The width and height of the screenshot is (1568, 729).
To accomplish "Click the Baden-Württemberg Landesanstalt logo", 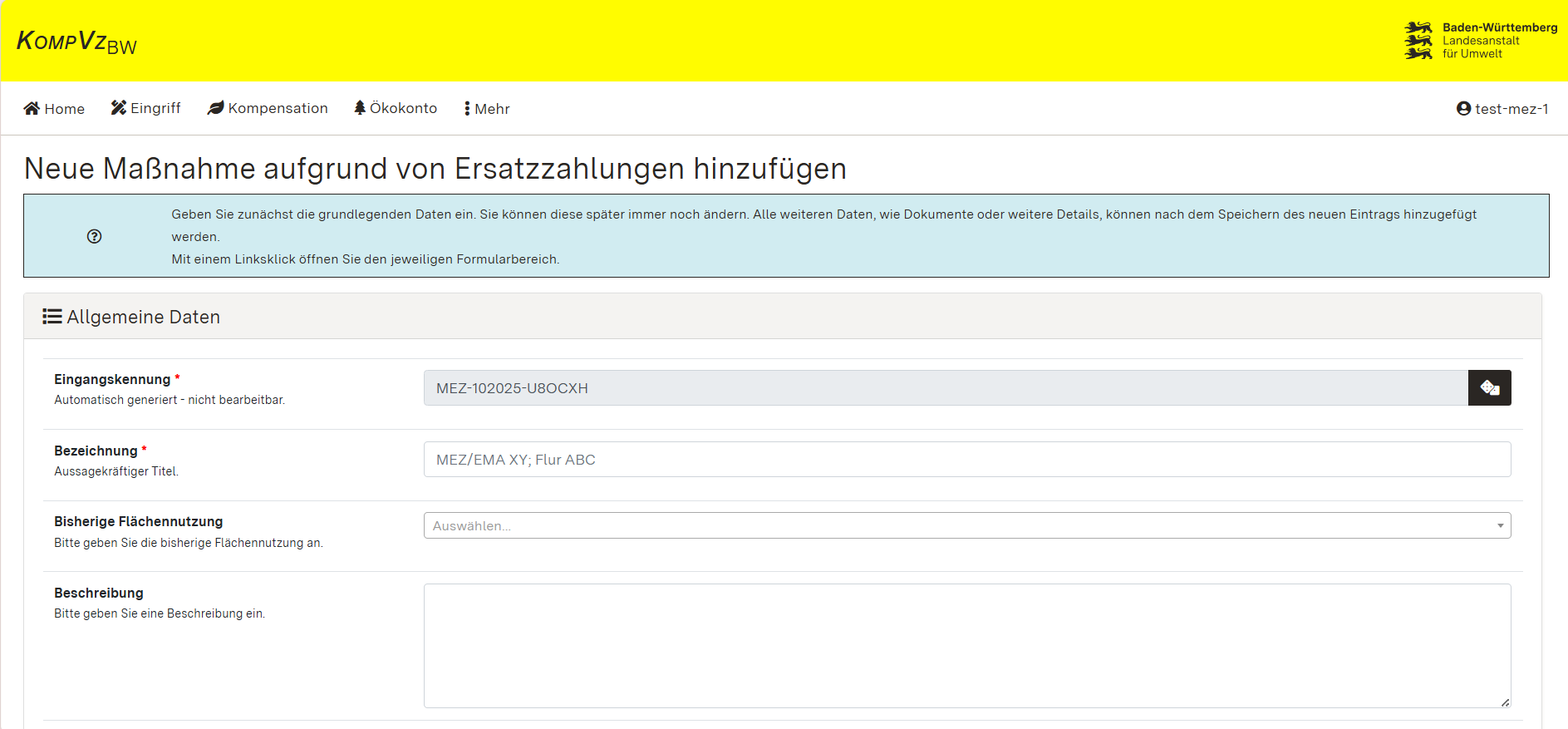I will (1480, 41).
